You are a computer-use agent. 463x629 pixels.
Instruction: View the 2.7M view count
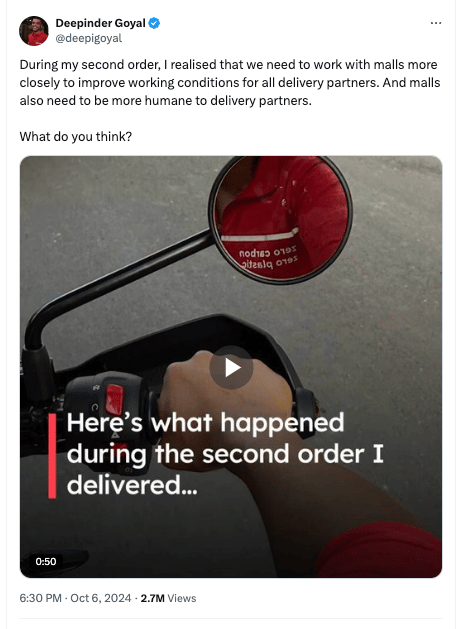pyautogui.click(x=152, y=598)
